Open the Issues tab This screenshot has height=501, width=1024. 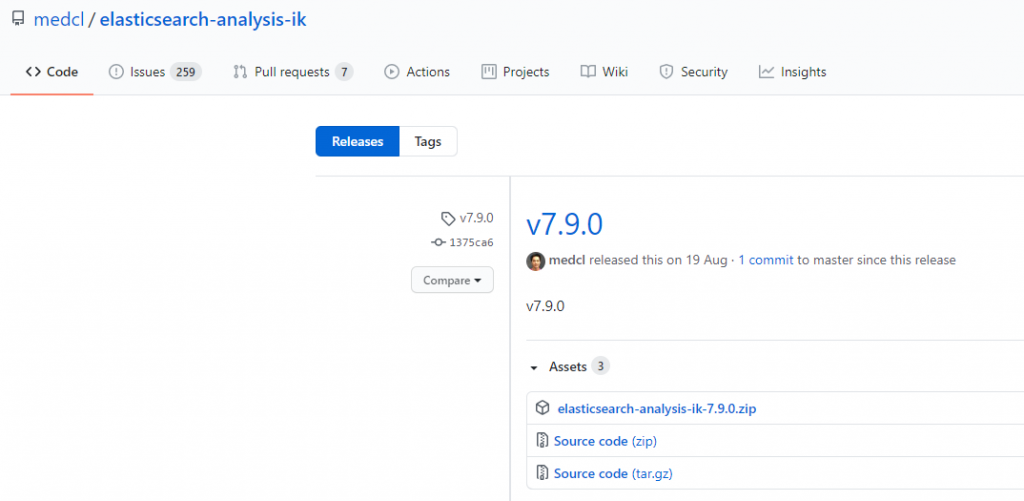155,72
